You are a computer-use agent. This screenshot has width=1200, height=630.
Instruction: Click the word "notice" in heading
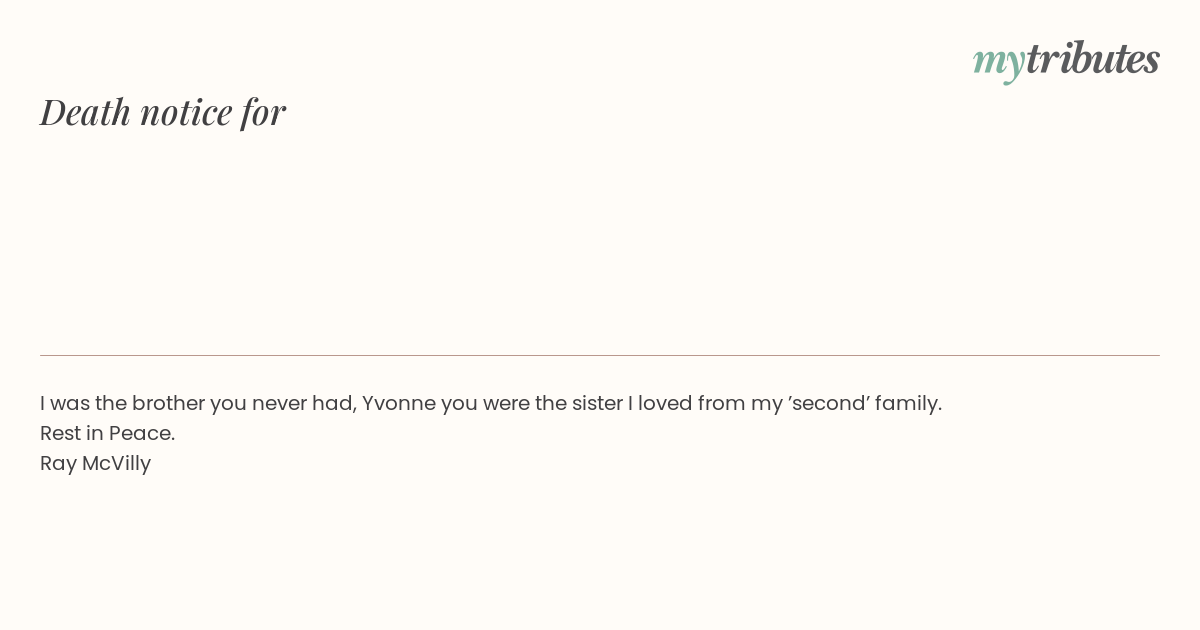coord(186,113)
